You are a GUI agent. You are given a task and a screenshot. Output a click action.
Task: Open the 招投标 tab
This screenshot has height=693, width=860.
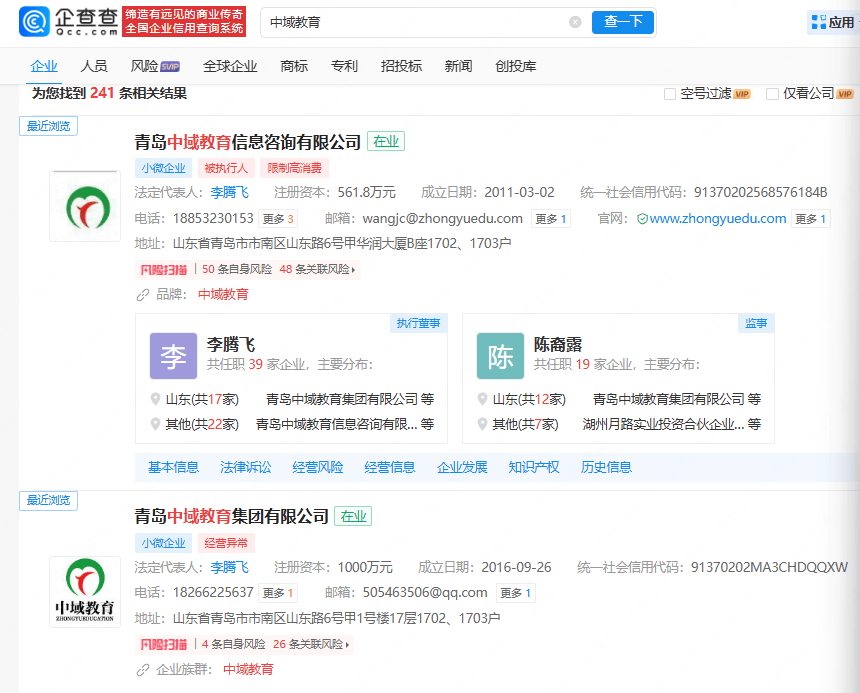401,66
